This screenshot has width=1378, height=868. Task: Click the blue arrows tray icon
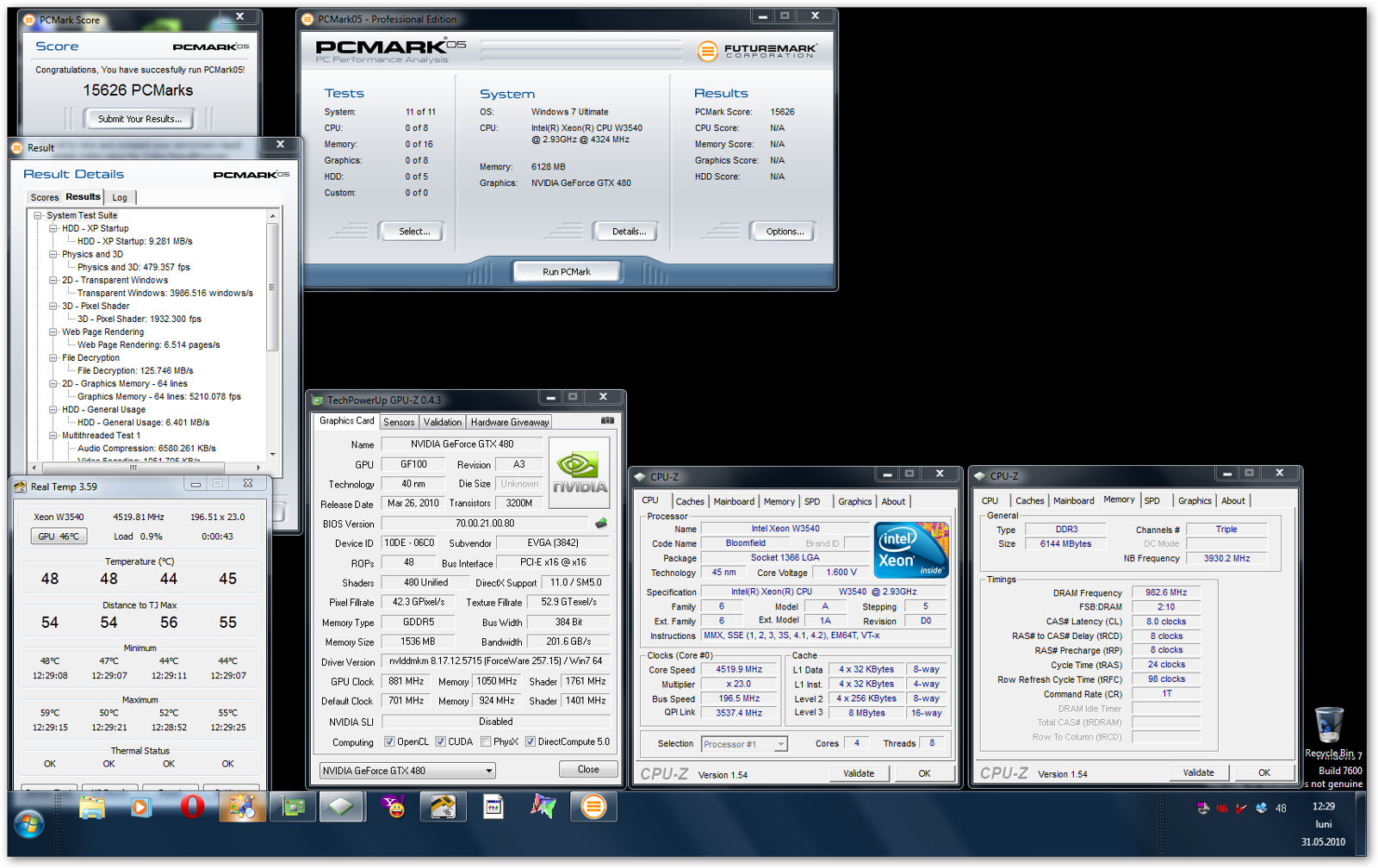1261,808
